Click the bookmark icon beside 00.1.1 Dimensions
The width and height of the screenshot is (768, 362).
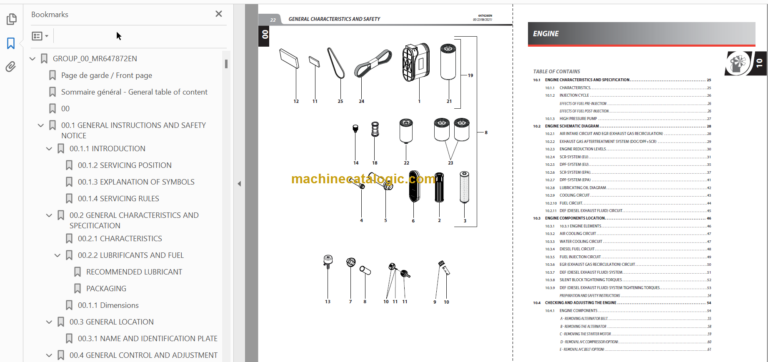tap(69, 305)
